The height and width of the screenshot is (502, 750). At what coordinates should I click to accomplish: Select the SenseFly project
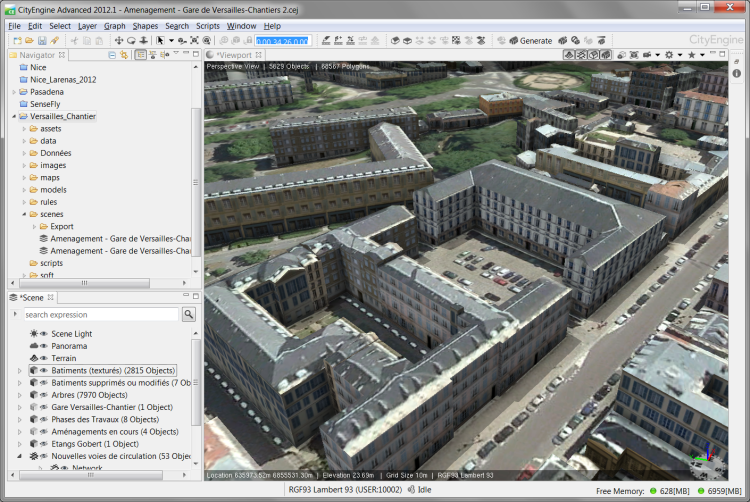(45, 104)
